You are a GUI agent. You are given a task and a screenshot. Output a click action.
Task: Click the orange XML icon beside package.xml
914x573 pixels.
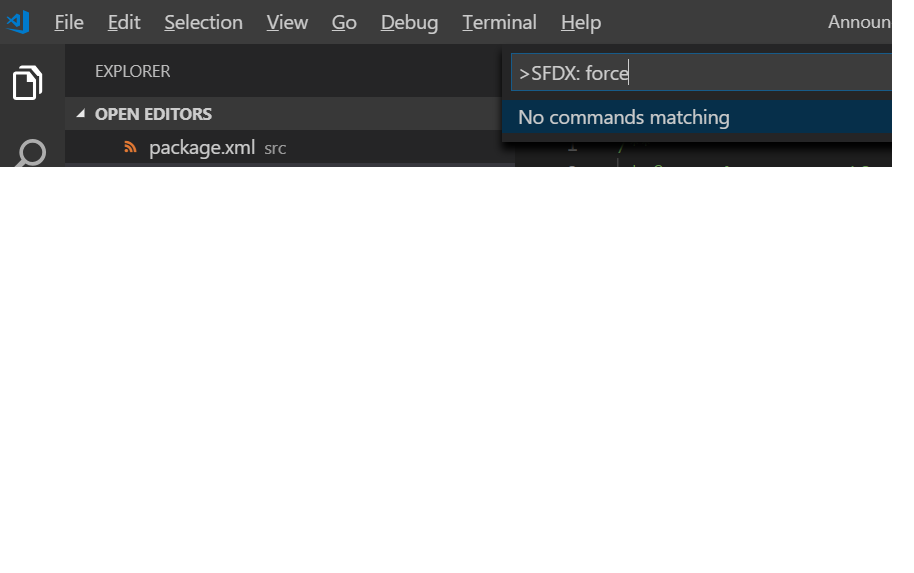[130, 148]
